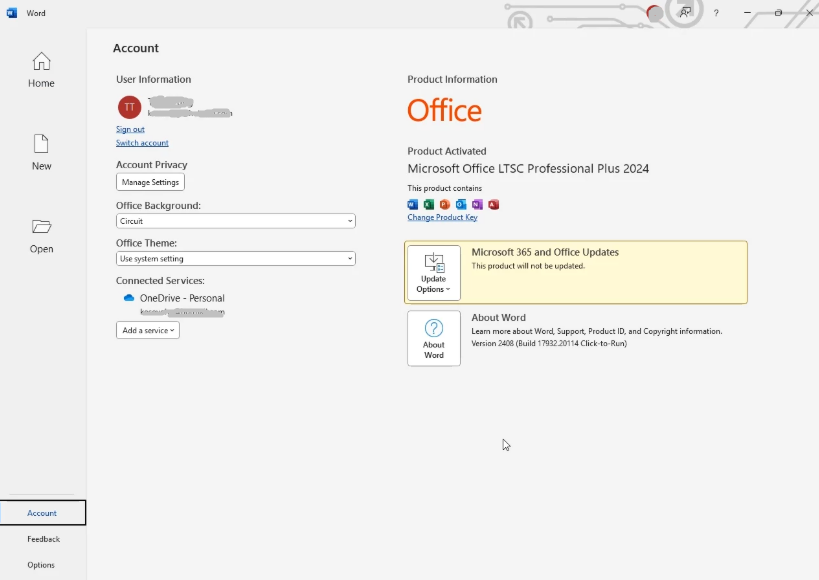The height and width of the screenshot is (580, 819).
Task: Go to the Home page in the sidebar
Action: 41,70
